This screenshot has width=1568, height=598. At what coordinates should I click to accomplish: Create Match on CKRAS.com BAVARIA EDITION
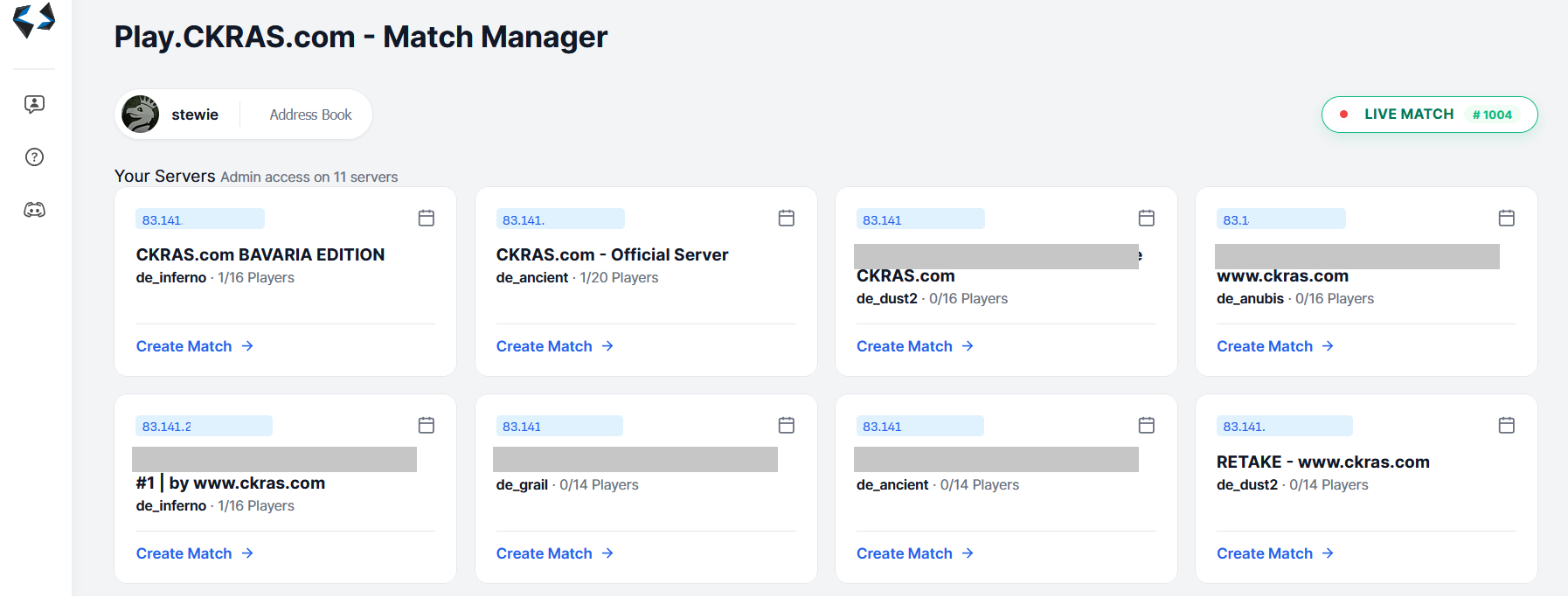click(194, 346)
